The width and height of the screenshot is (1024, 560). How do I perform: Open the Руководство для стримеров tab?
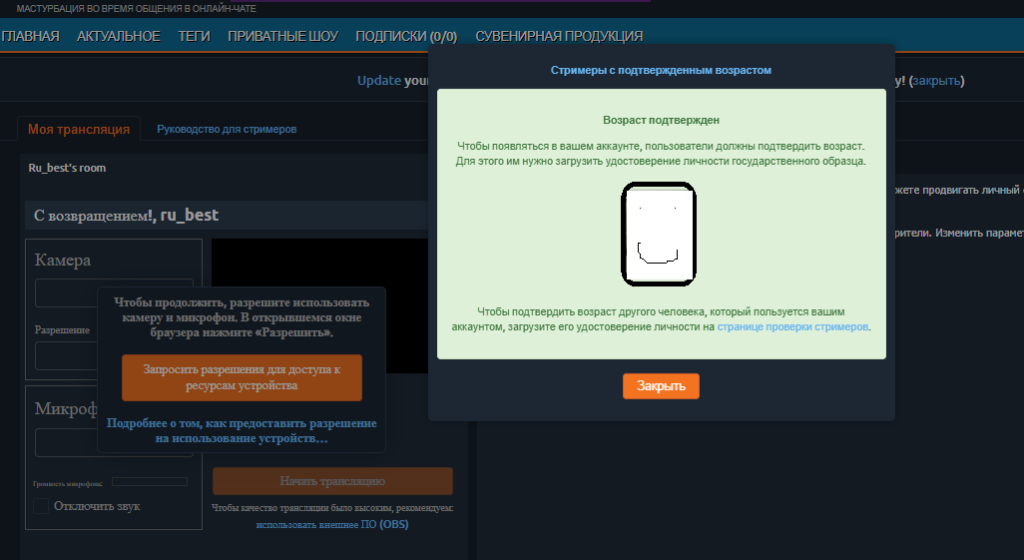(x=226, y=129)
